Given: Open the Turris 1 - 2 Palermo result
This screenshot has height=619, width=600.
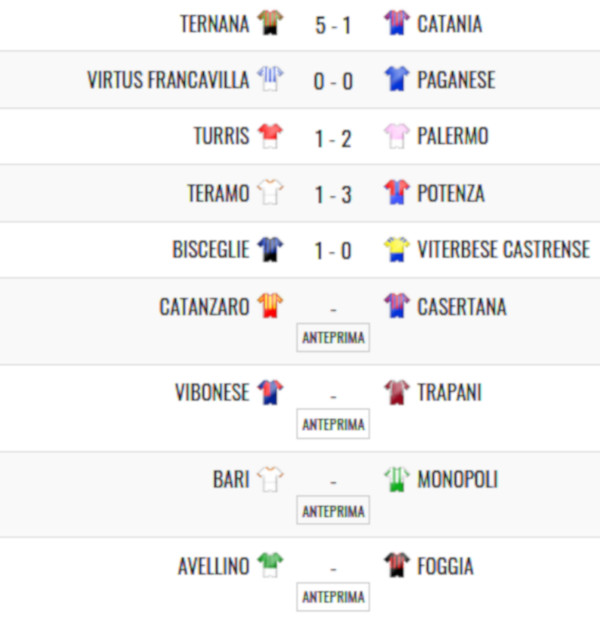Looking at the screenshot, I should coord(333,138).
